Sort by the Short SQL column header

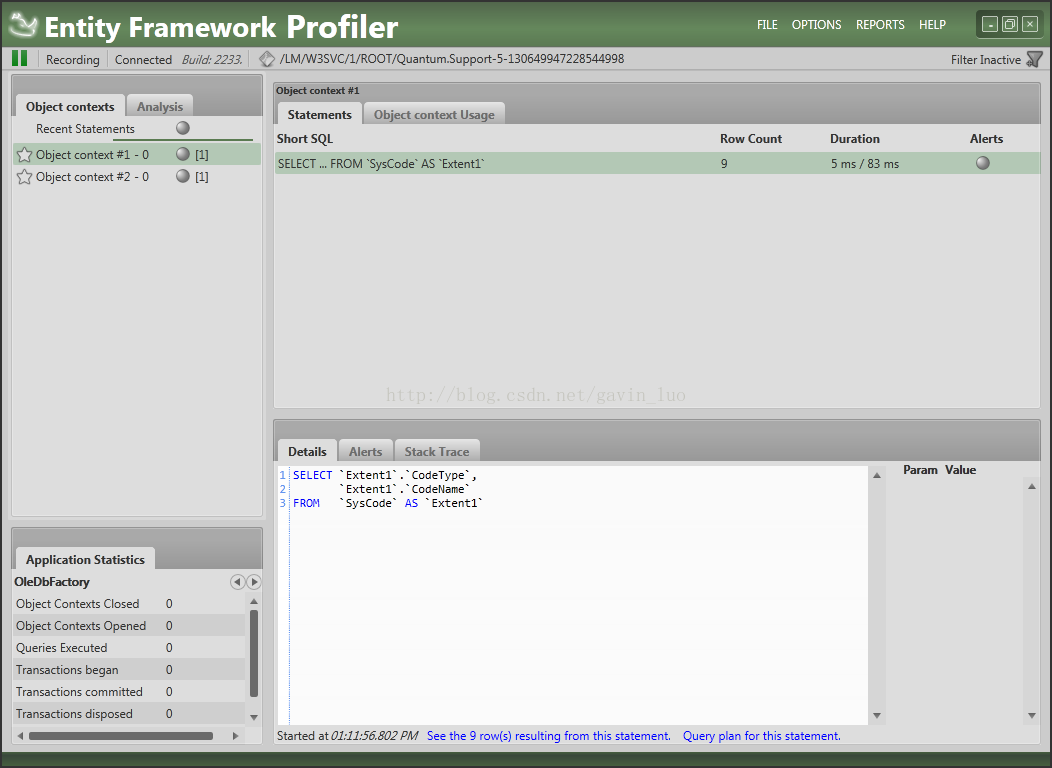pyautogui.click(x=305, y=139)
